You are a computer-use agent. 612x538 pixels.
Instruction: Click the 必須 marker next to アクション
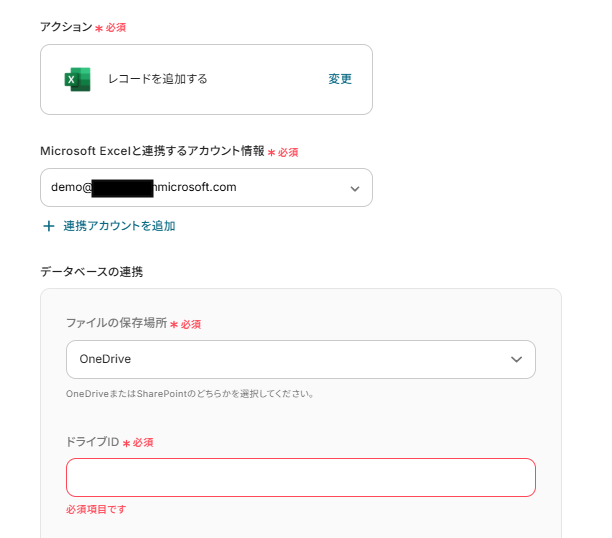click(x=115, y=27)
